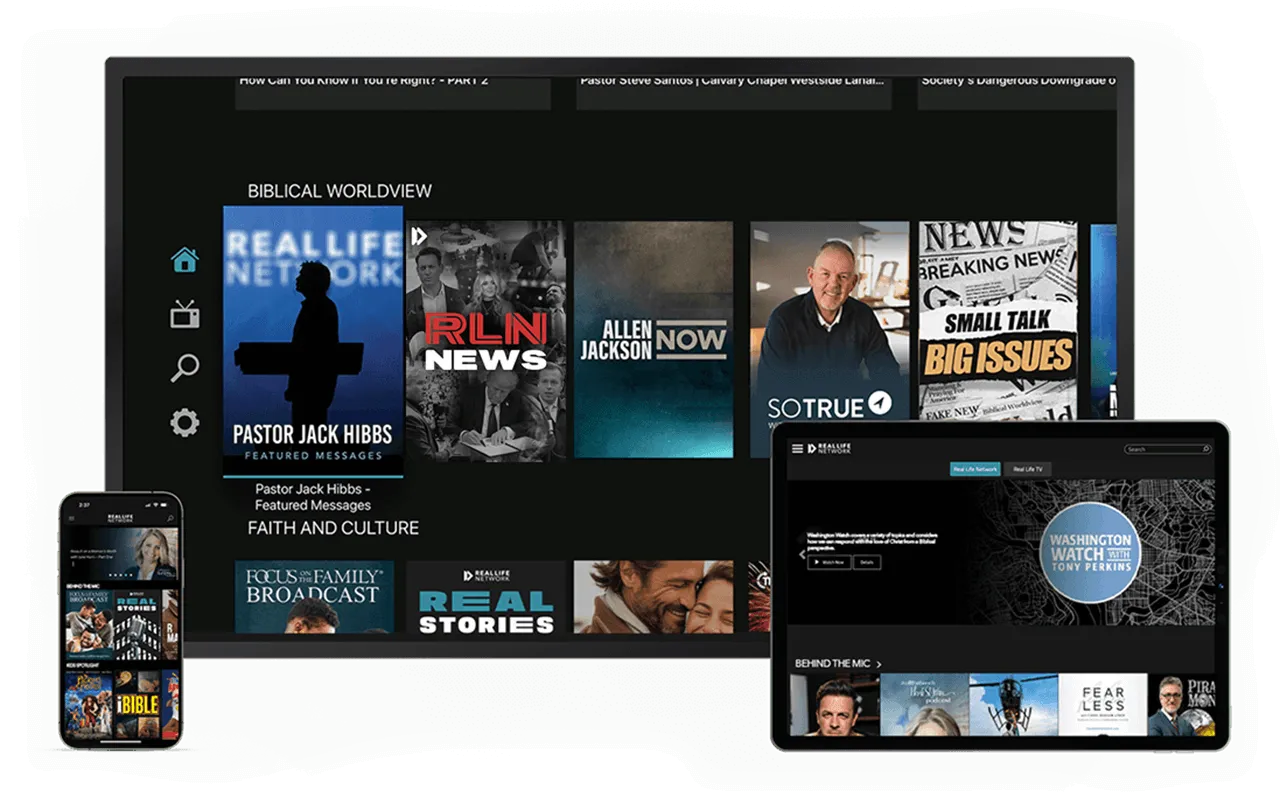Viewport: 1280px width, 804px height.
Task: Select the Real Life Network tab on tablet
Action: click(975, 469)
